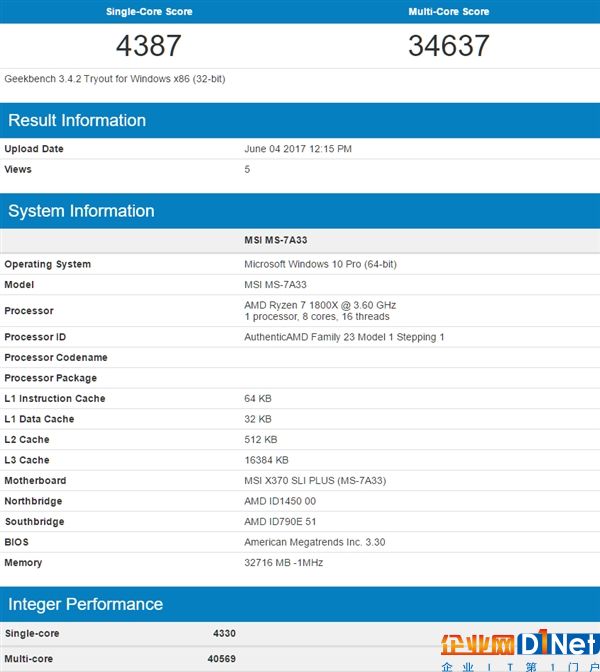Viewport: 600px width, 672px height.
Task: Click the Model row label
Action: [x=19, y=285]
